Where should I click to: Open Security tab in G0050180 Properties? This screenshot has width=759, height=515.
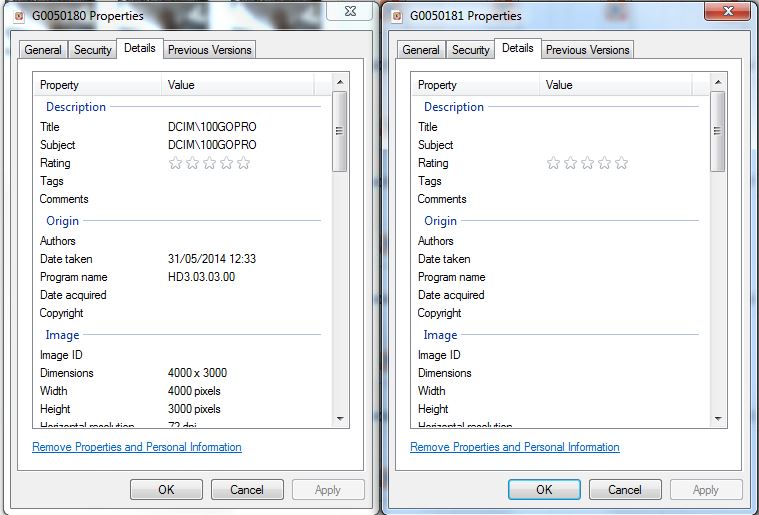pos(93,50)
